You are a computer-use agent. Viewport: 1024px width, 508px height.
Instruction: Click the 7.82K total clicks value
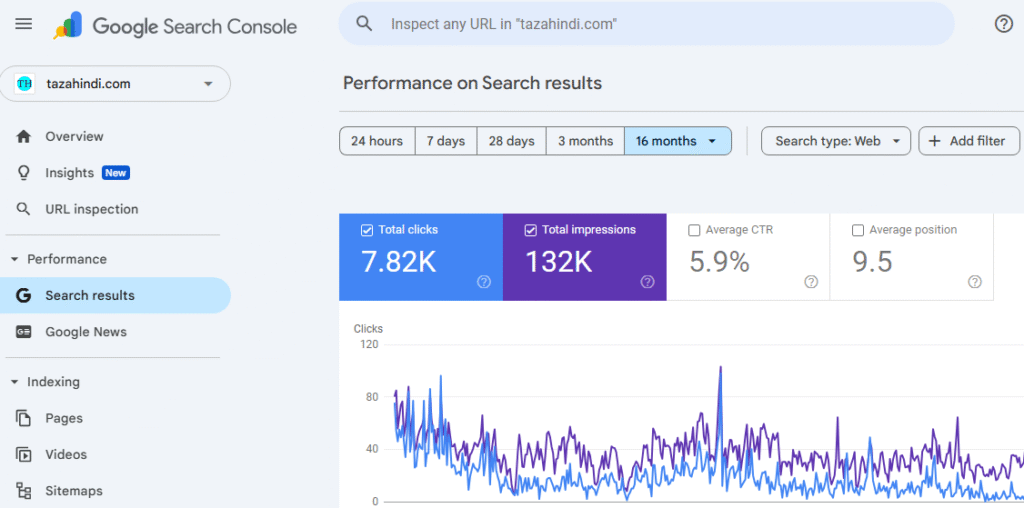(398, 262)
